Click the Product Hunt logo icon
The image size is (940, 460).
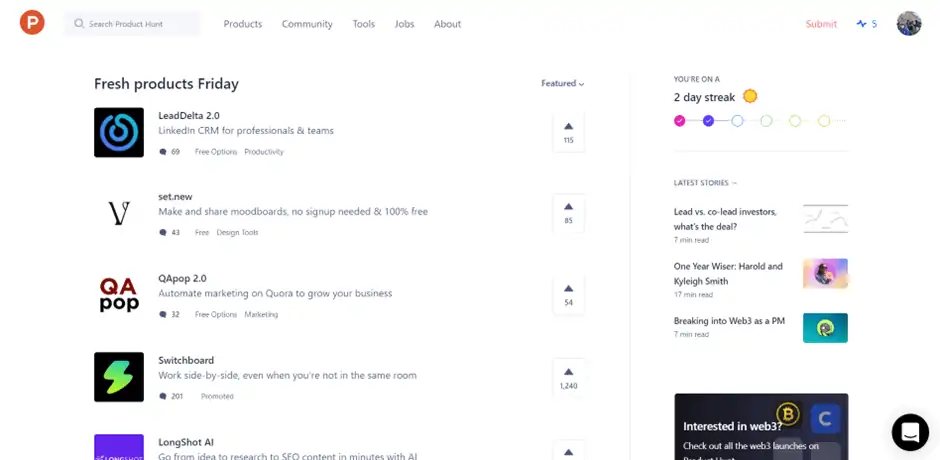click(x=32, y=23)
